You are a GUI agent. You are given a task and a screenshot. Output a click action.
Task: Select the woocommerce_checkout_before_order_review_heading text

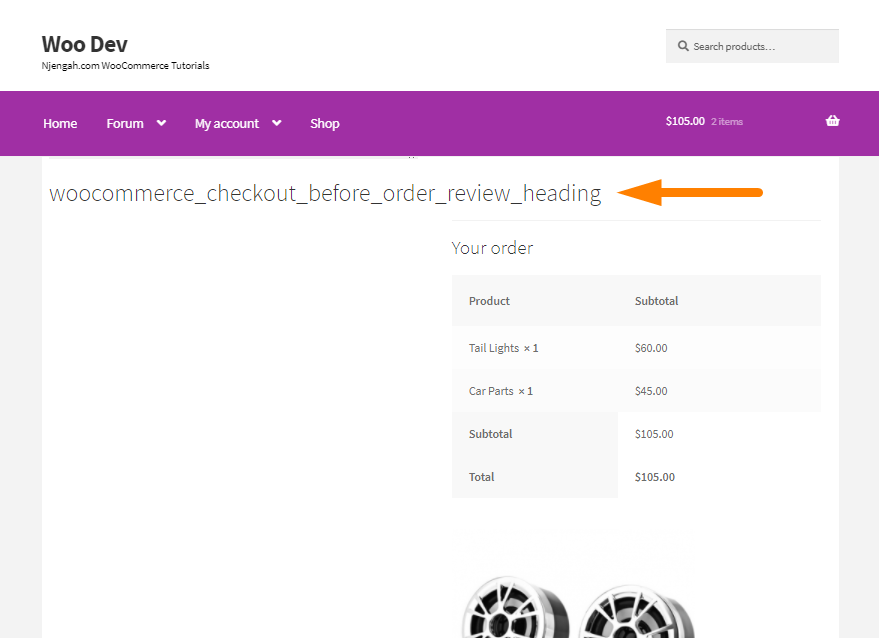pos(325,193)
